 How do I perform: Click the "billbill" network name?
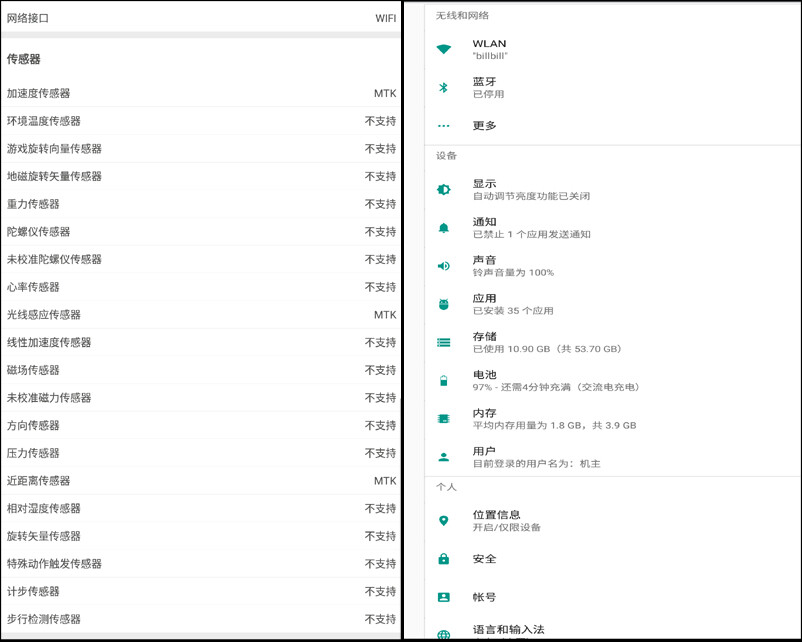(x=490, y=56)
